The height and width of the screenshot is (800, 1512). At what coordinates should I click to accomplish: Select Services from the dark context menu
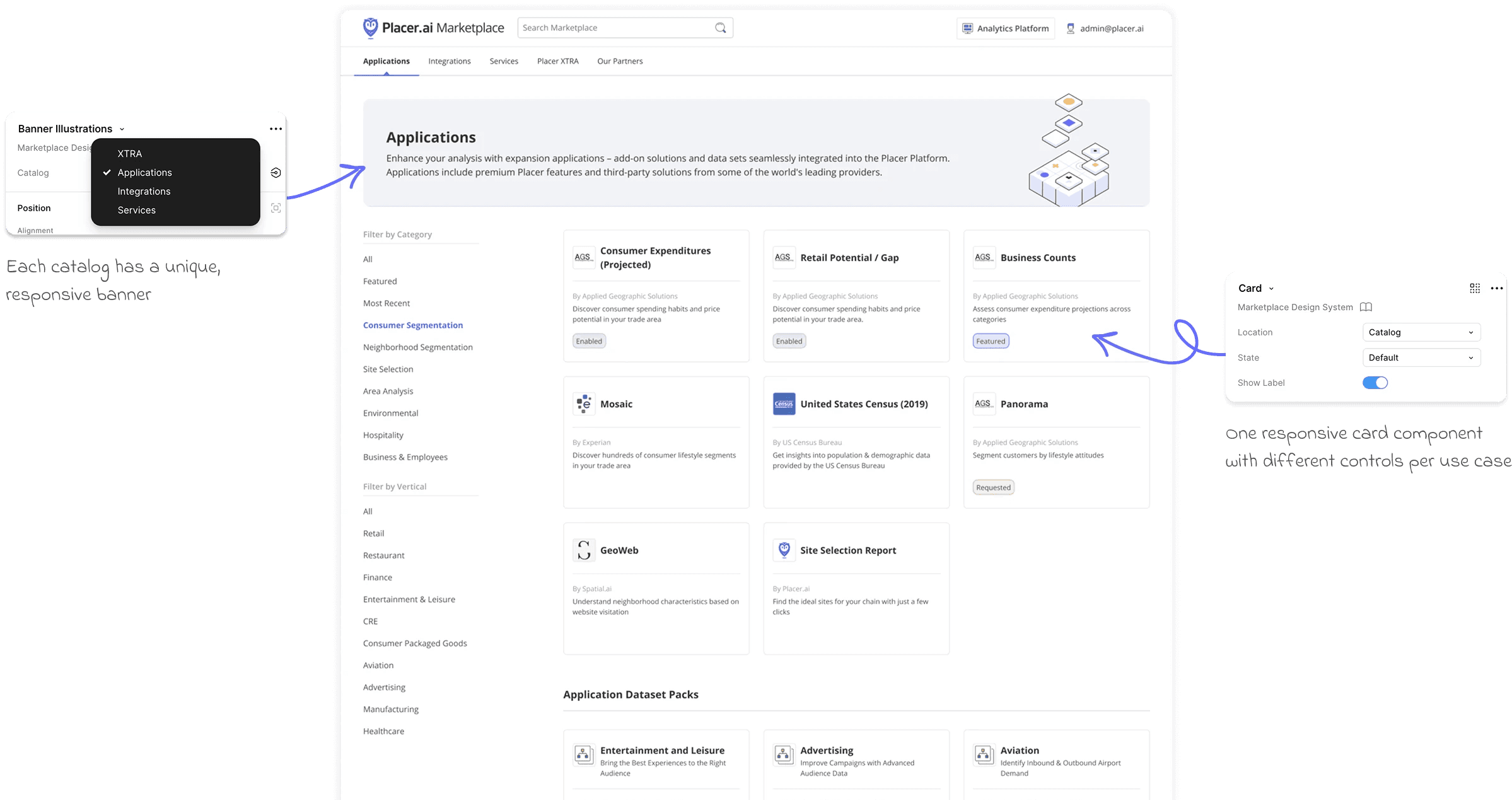pos(136,210)
